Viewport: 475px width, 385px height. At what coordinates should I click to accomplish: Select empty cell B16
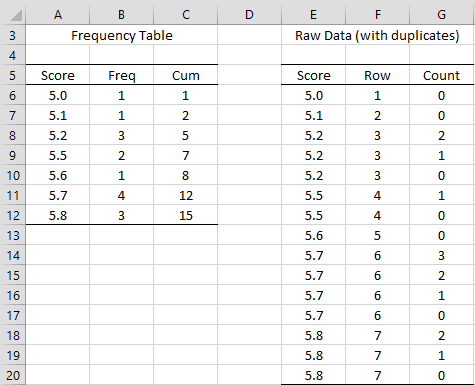click(121, 295)
